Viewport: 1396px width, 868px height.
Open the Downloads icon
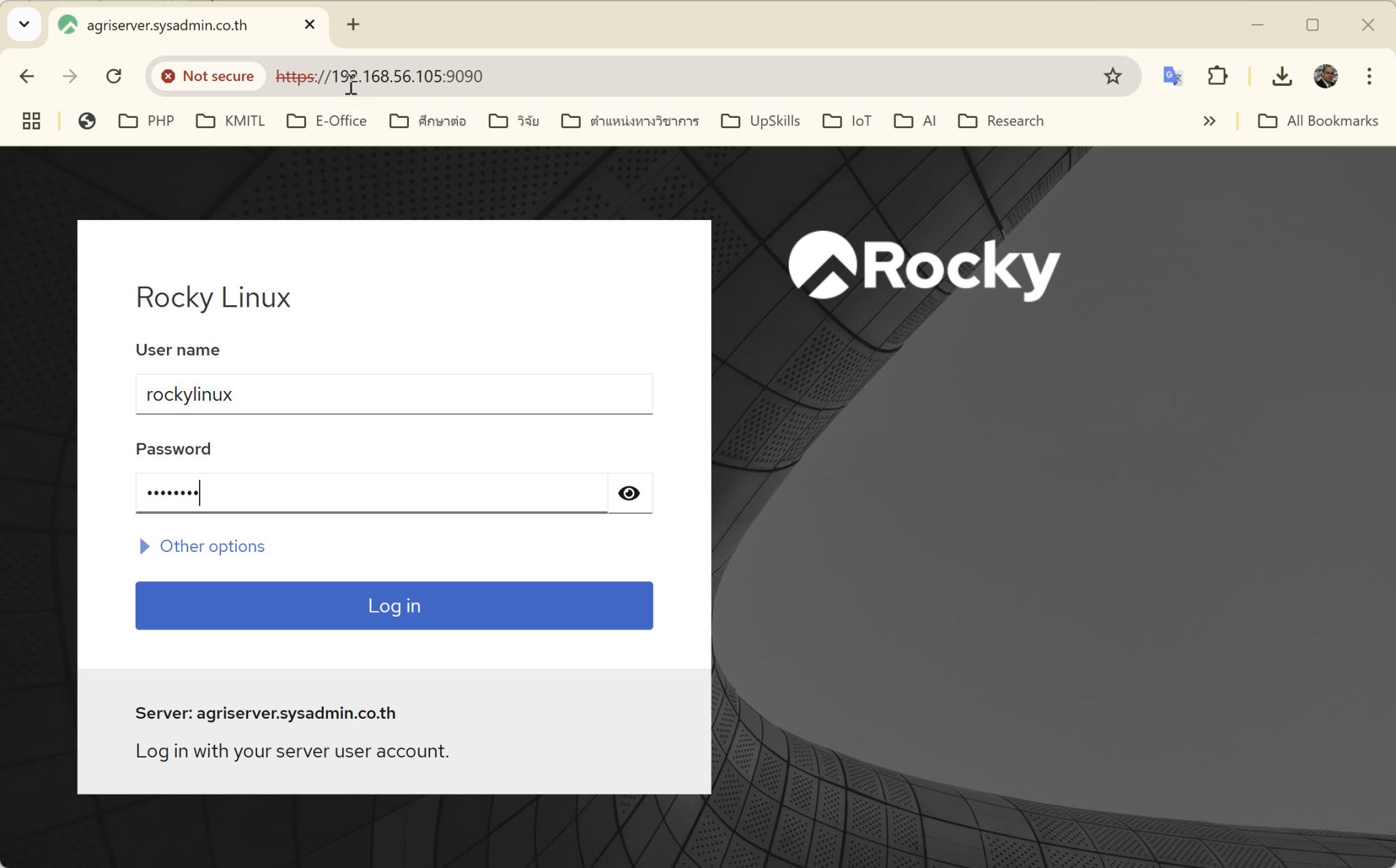(1282, 76)
